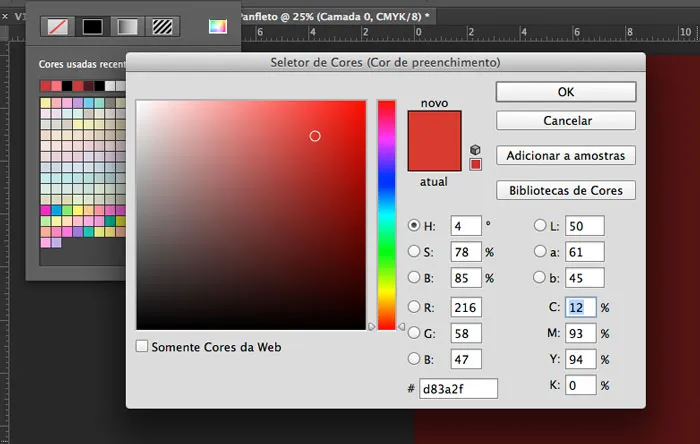Click Adicionar a amostras button
Screen dimensions: 700x444
pos(566,155)
